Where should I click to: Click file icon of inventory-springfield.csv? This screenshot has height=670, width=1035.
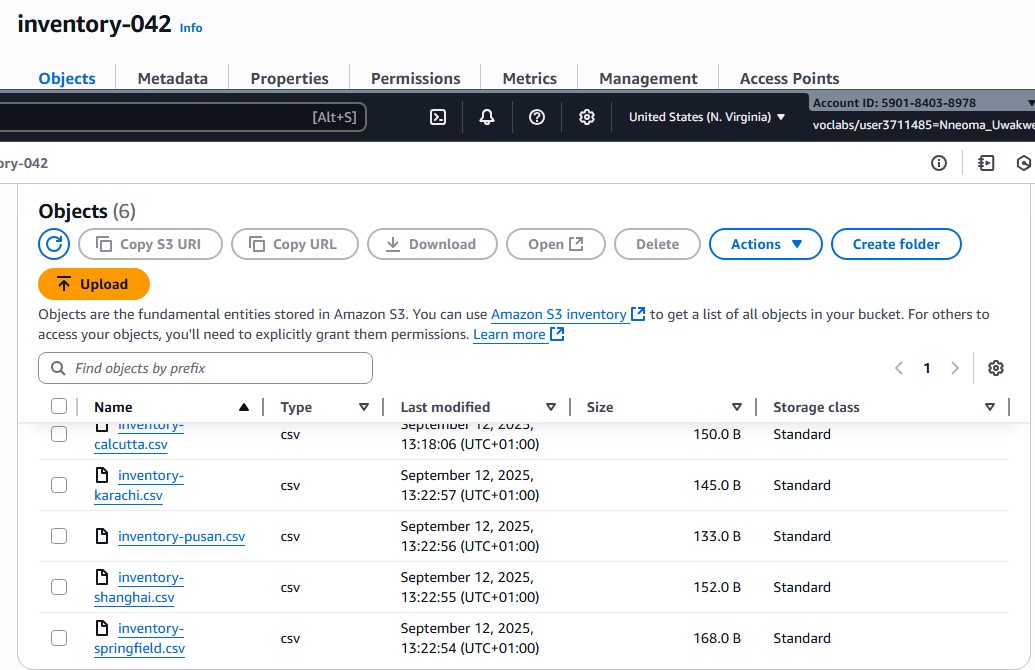click(x=102, y=628)
